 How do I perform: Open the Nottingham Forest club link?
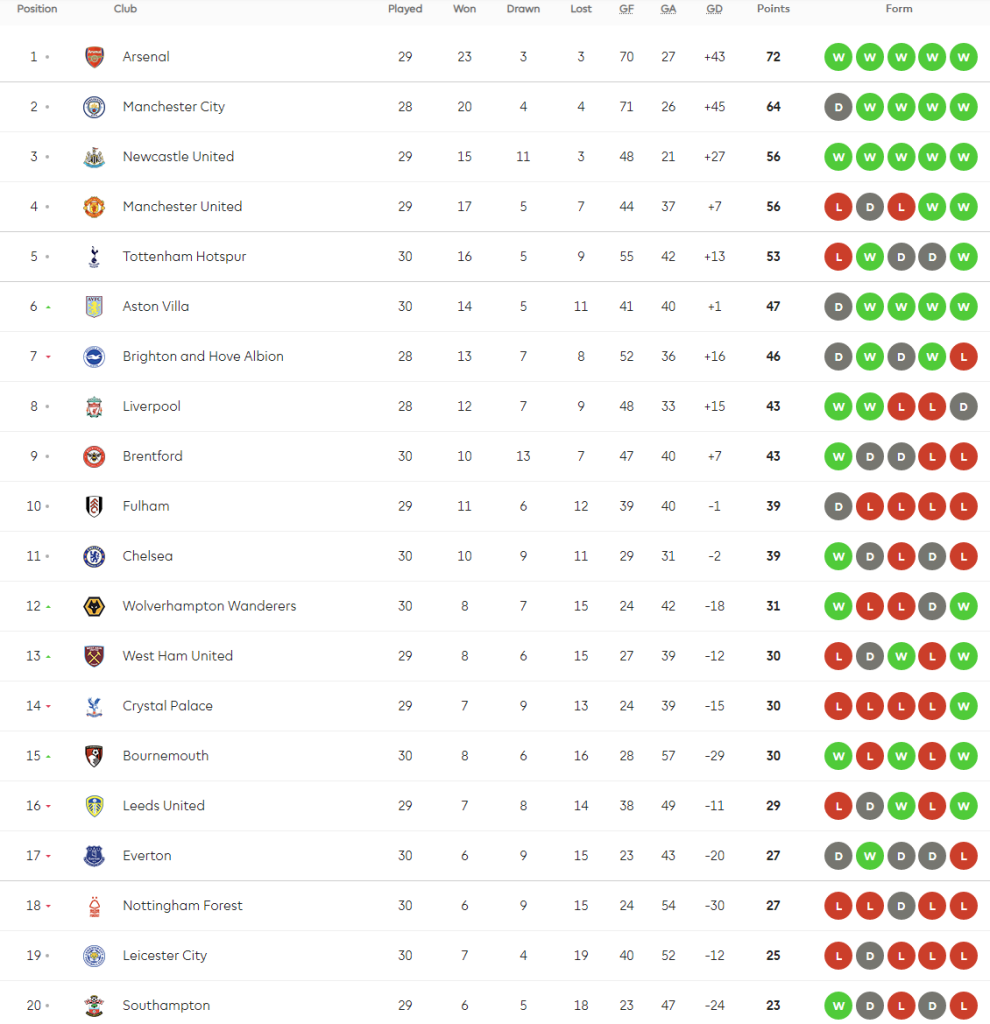[182, 906]
